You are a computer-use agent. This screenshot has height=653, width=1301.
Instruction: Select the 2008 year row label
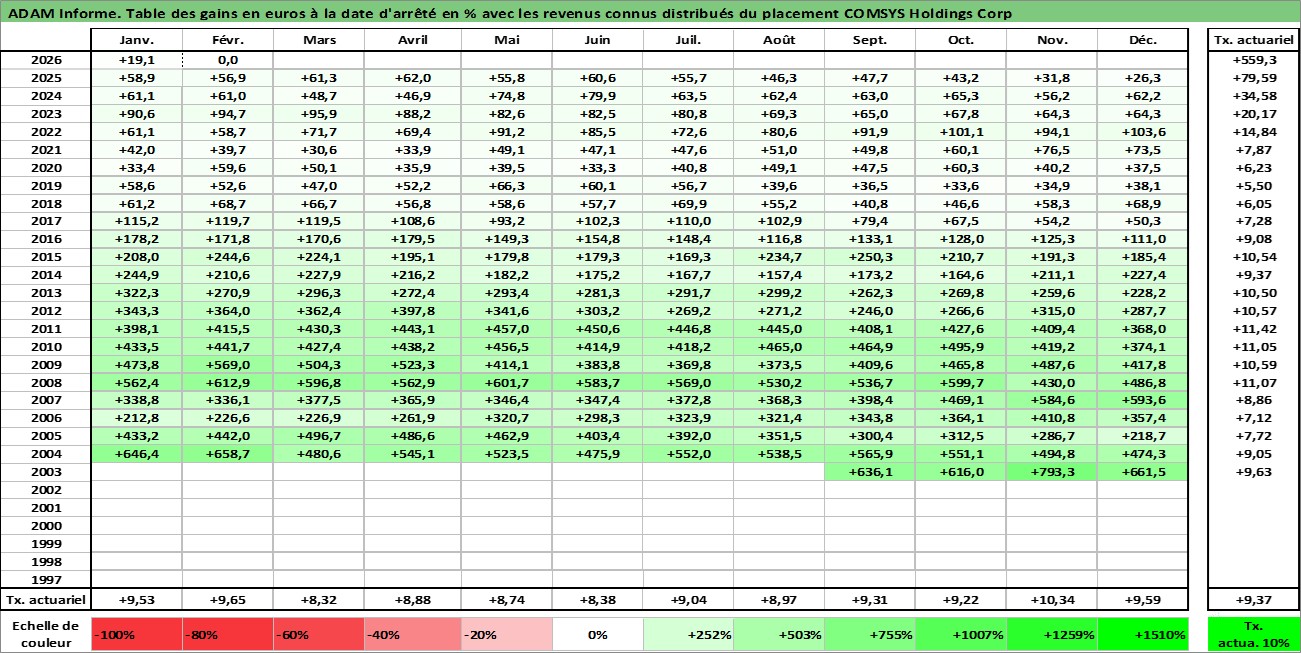(x=46, y=383)
